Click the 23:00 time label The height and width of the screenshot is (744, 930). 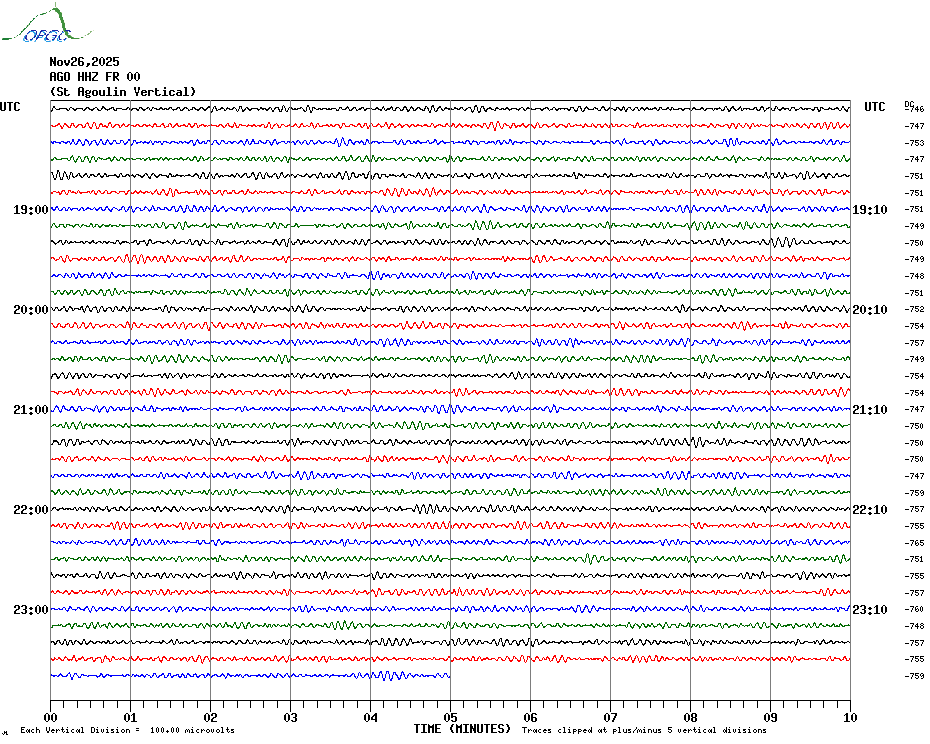tap(31, 609)
